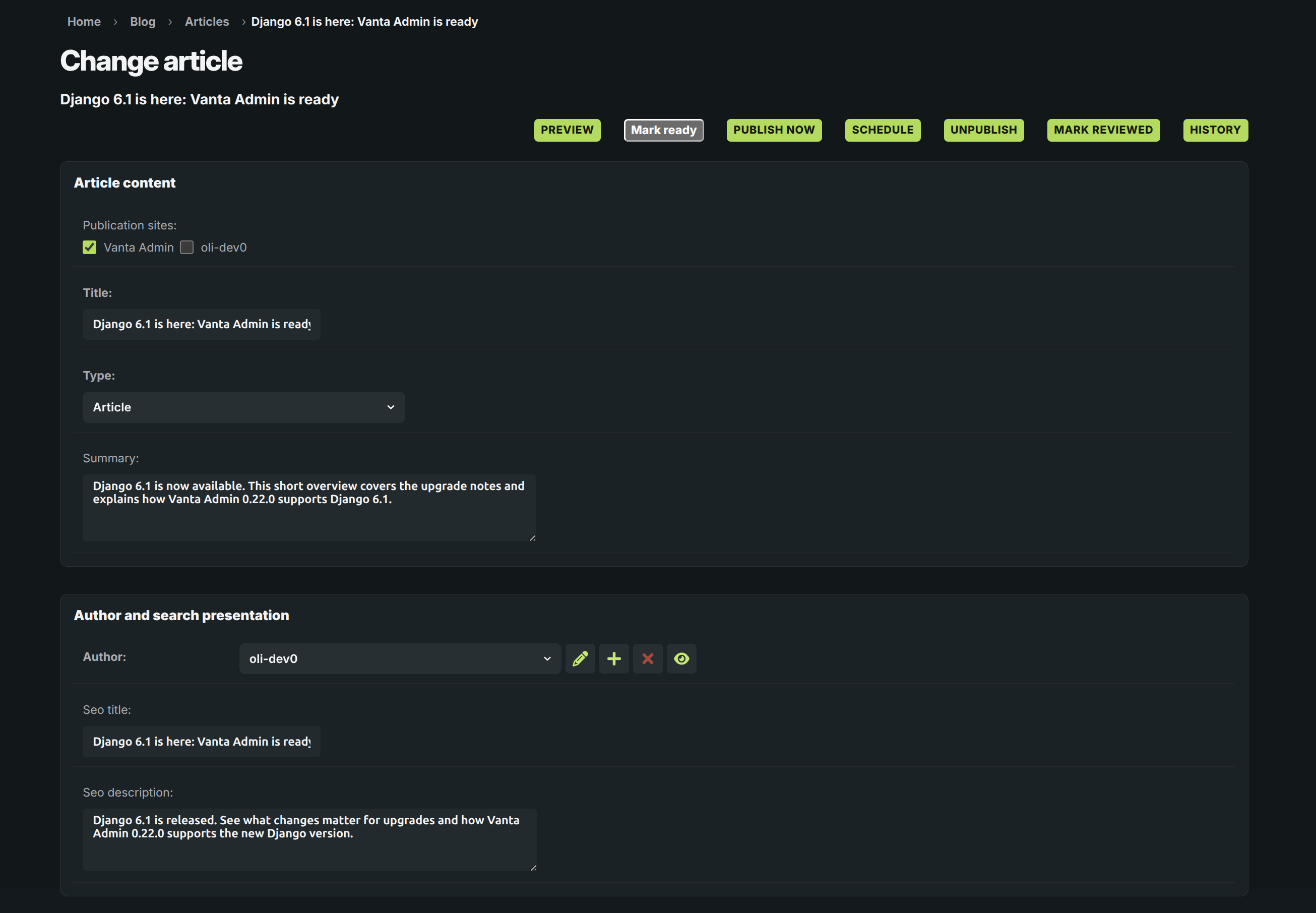Screen dimensions: 1316x913
Task: Click the "Author:" field label
Action: 105,657
